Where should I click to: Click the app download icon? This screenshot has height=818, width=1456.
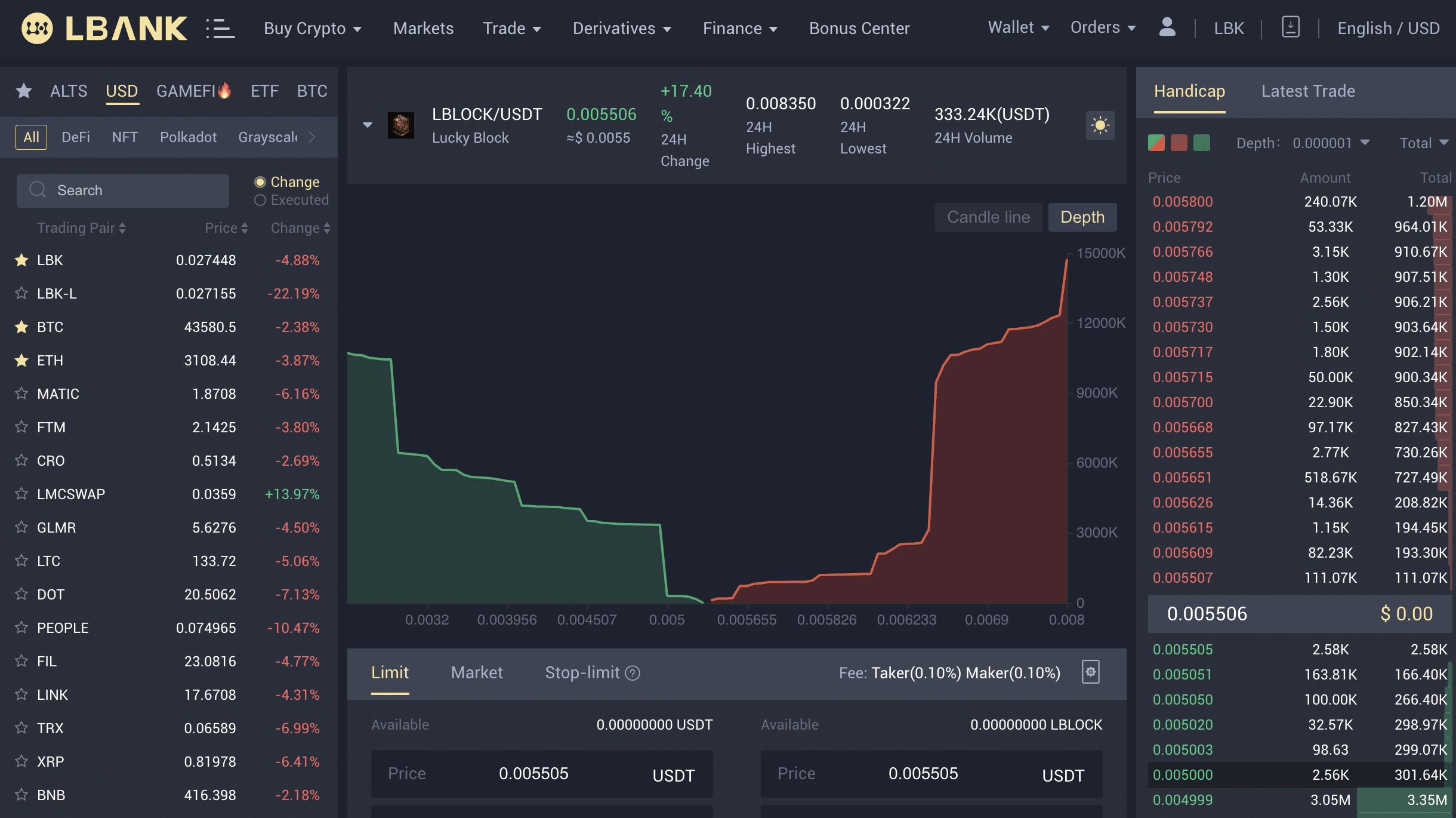point(1290,27)
